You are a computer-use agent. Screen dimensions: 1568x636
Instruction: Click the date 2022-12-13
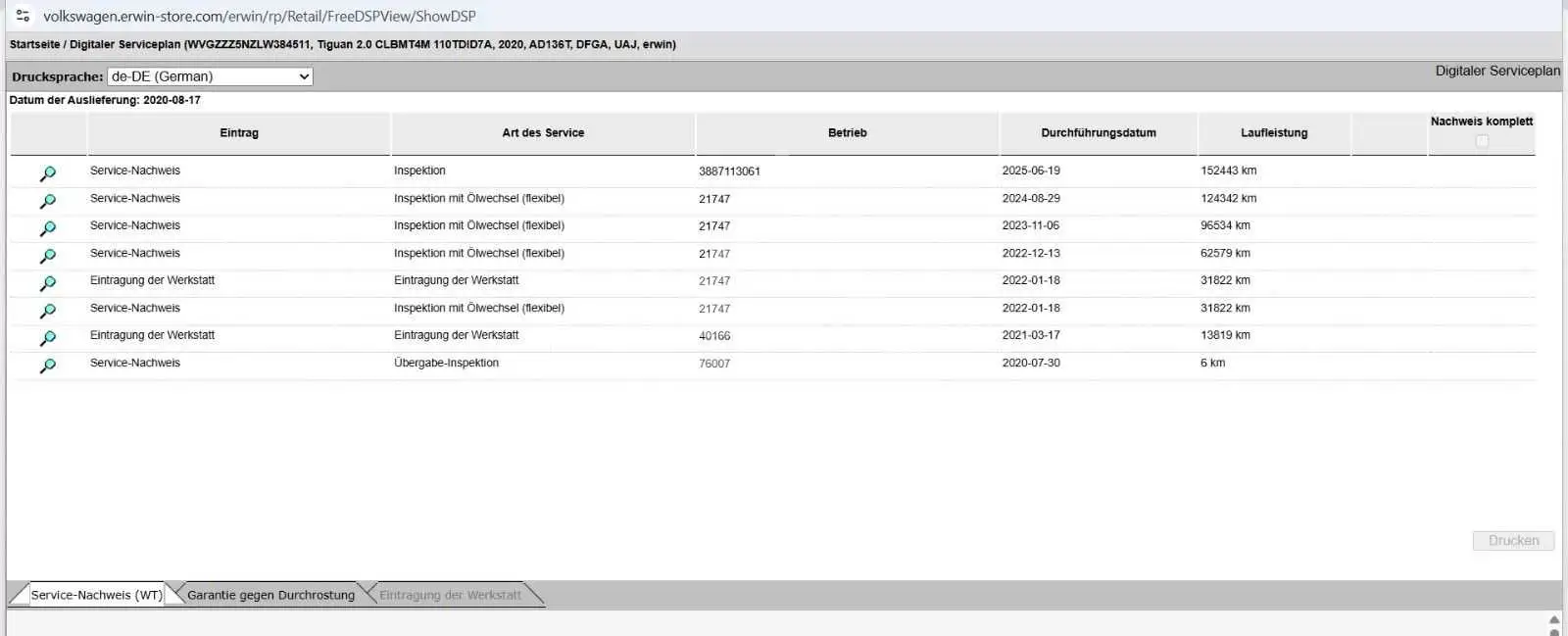[x=1031, y=253]
